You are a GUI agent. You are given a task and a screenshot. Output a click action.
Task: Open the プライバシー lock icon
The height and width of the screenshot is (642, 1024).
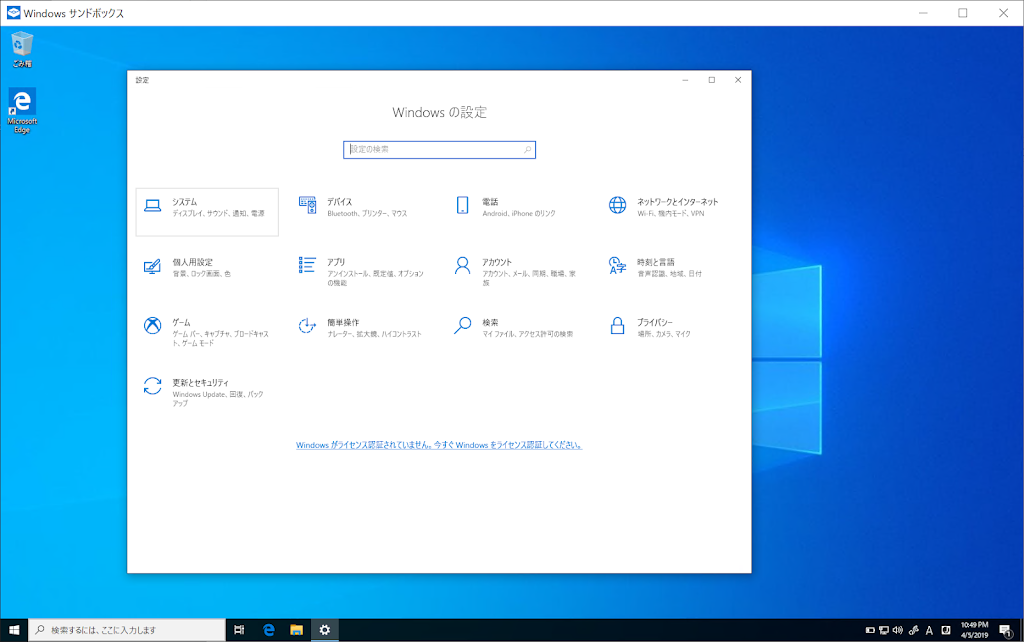click(617, 325)
